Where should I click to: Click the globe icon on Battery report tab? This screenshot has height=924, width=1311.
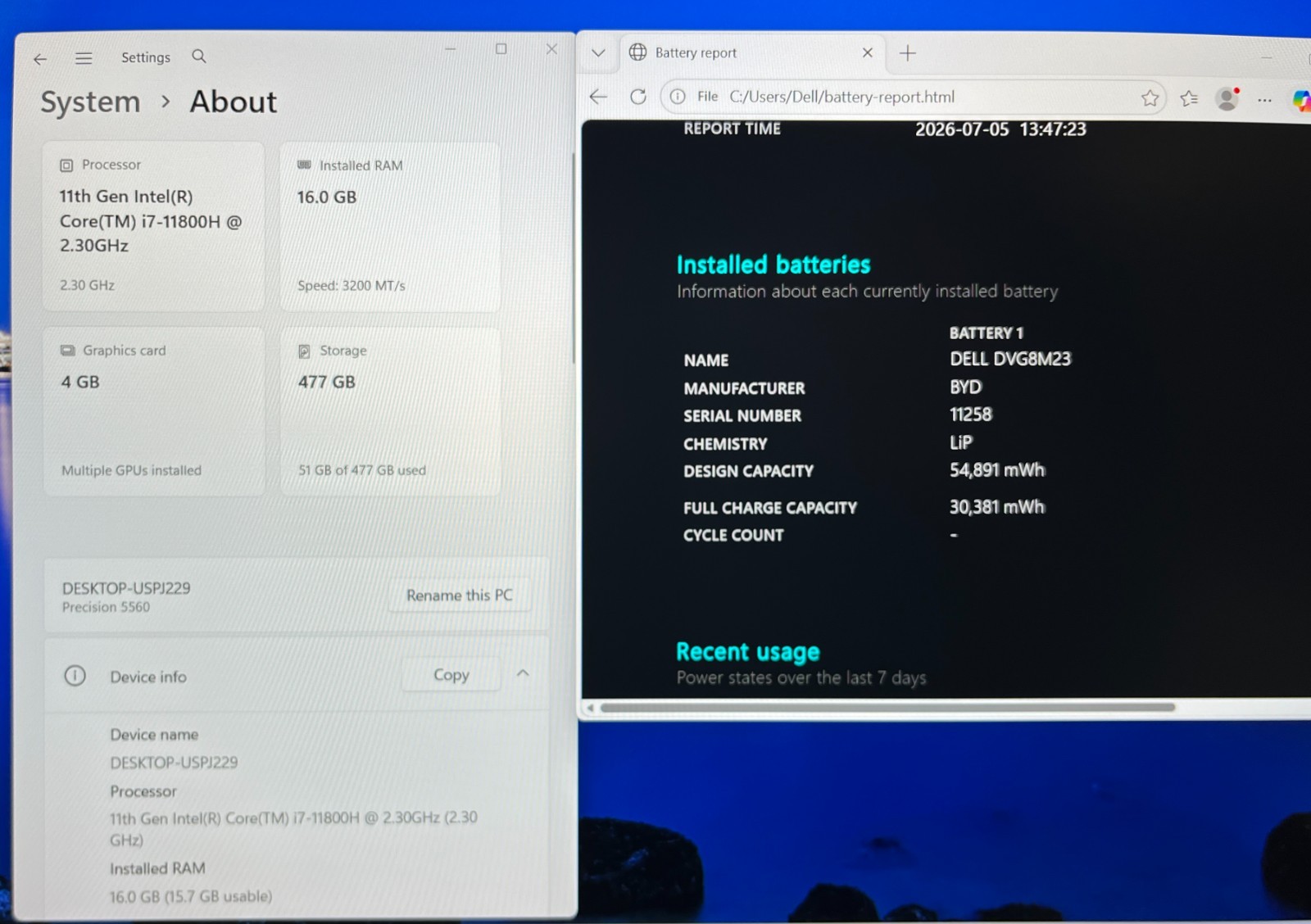[637, 52]
